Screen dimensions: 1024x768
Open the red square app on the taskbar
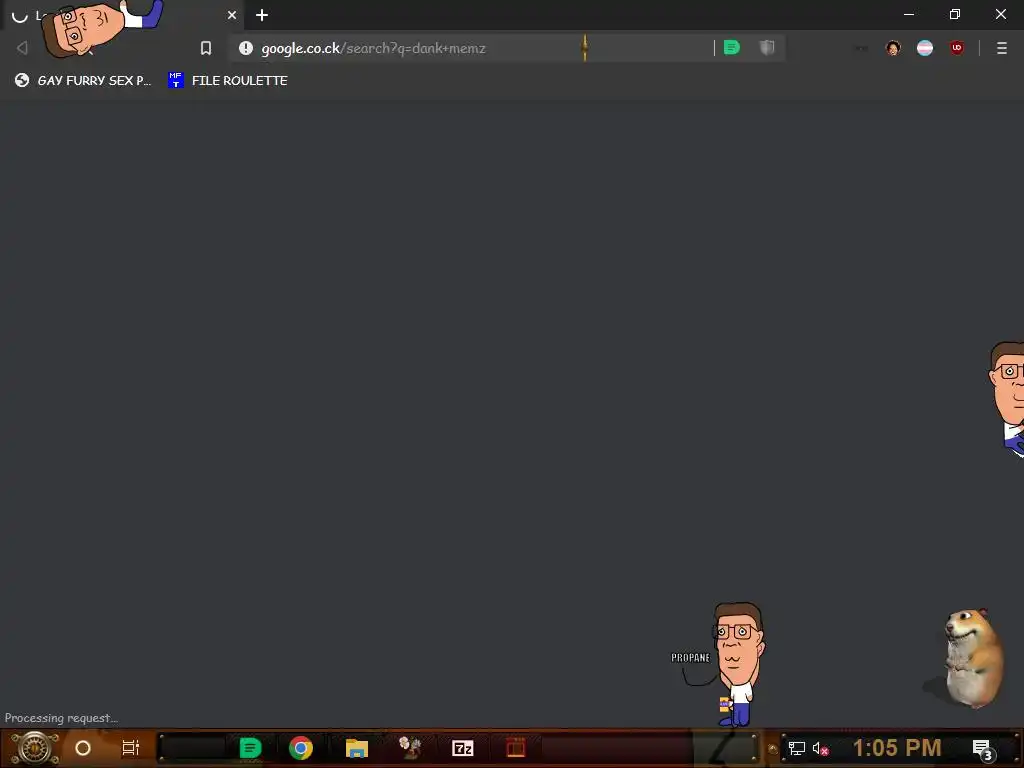pos(515,747)
